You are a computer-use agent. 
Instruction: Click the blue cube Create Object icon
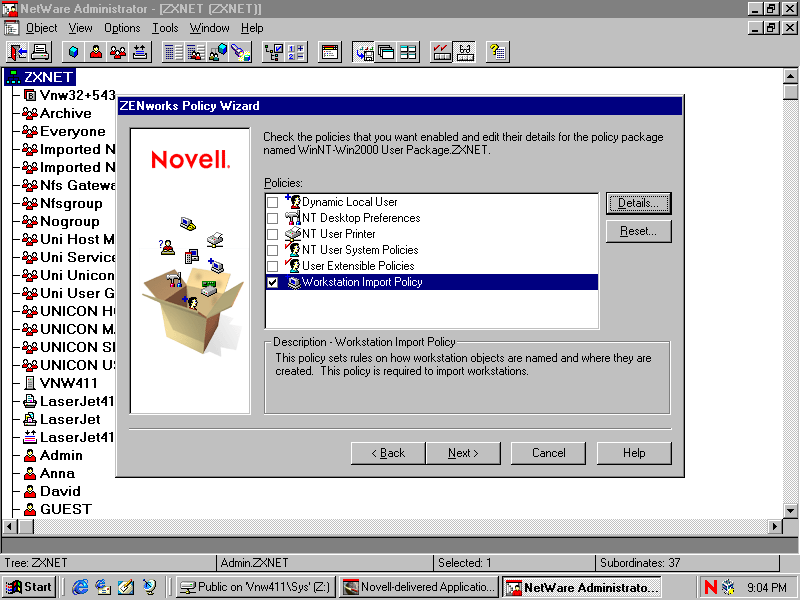pyautogui.click(x=73, y=52)
